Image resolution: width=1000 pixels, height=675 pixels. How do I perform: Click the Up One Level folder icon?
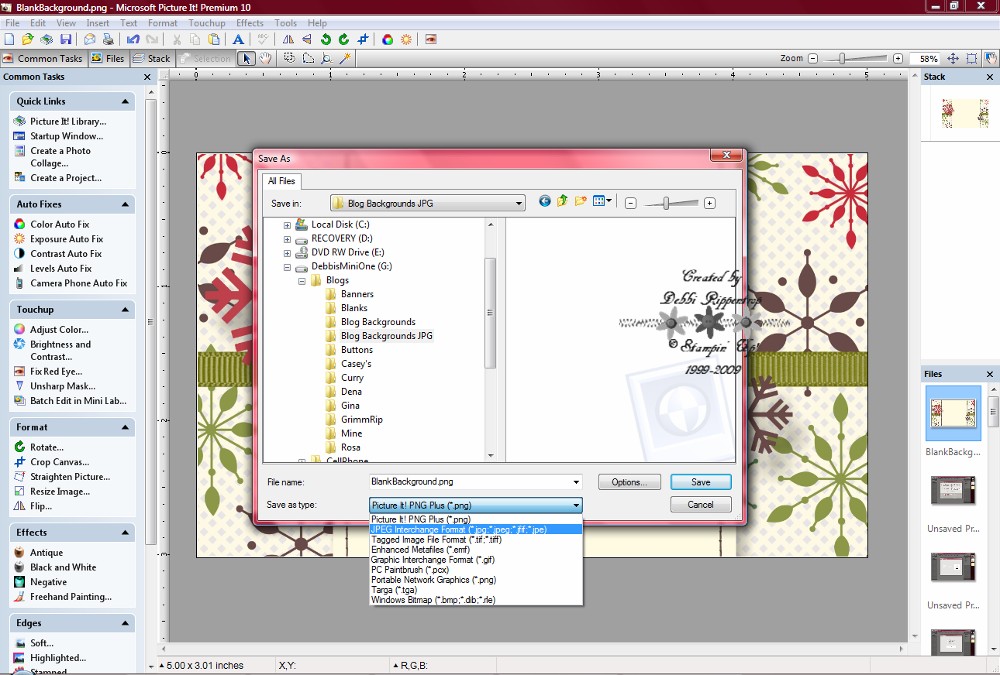coord(562,202)
